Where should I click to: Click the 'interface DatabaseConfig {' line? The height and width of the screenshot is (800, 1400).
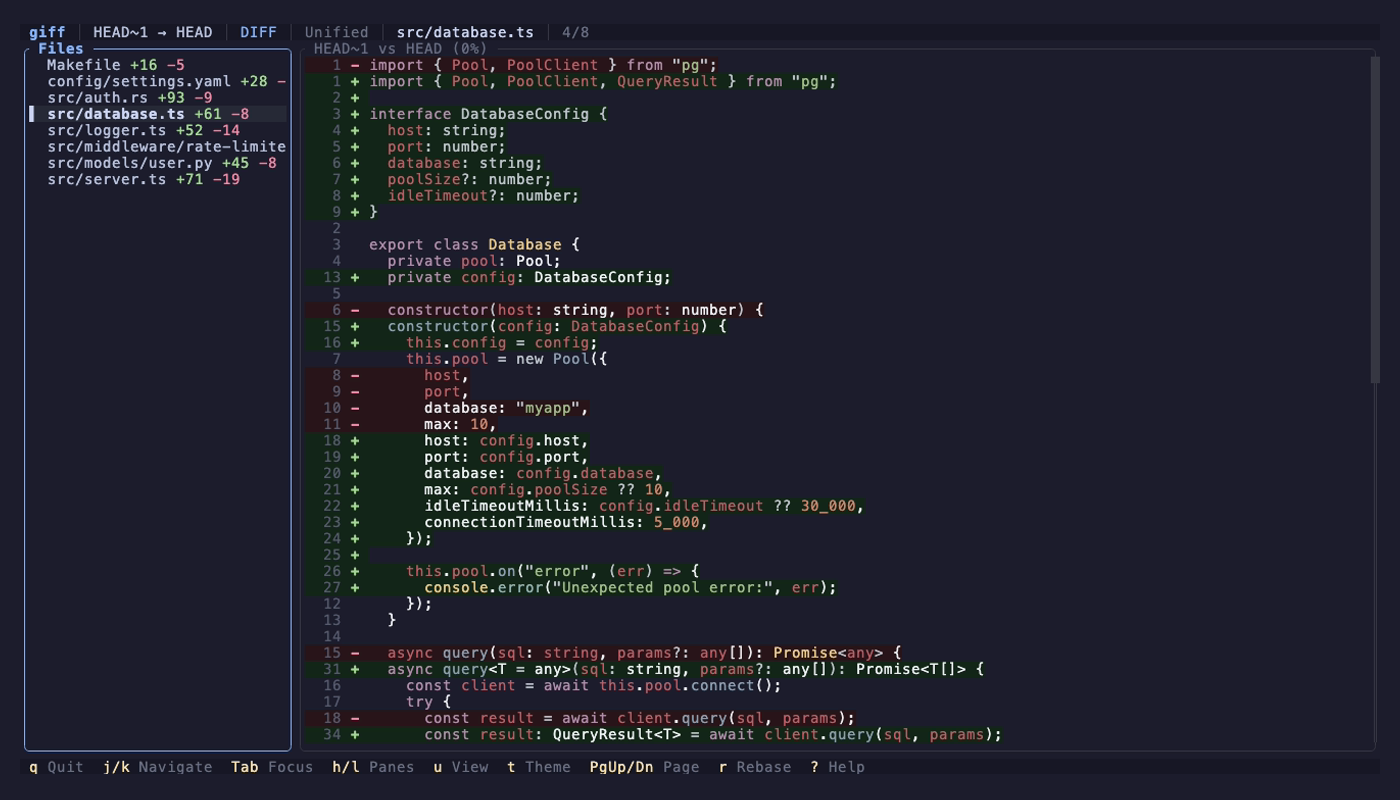coord(488,114)
